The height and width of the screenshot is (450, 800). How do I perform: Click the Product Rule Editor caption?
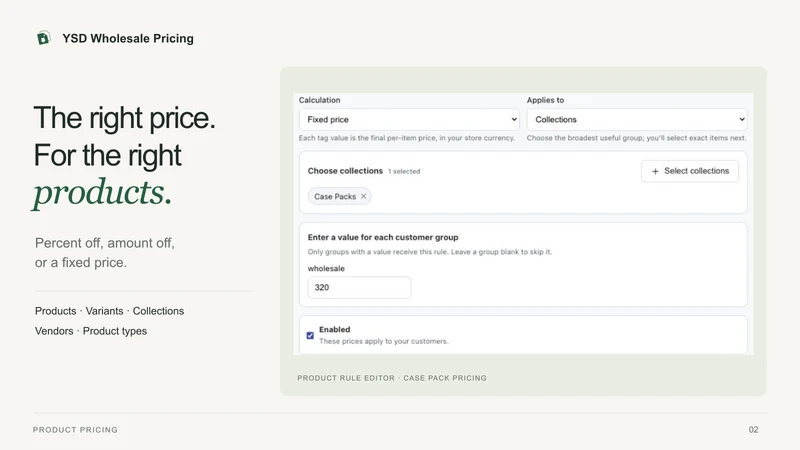(392, 378)
